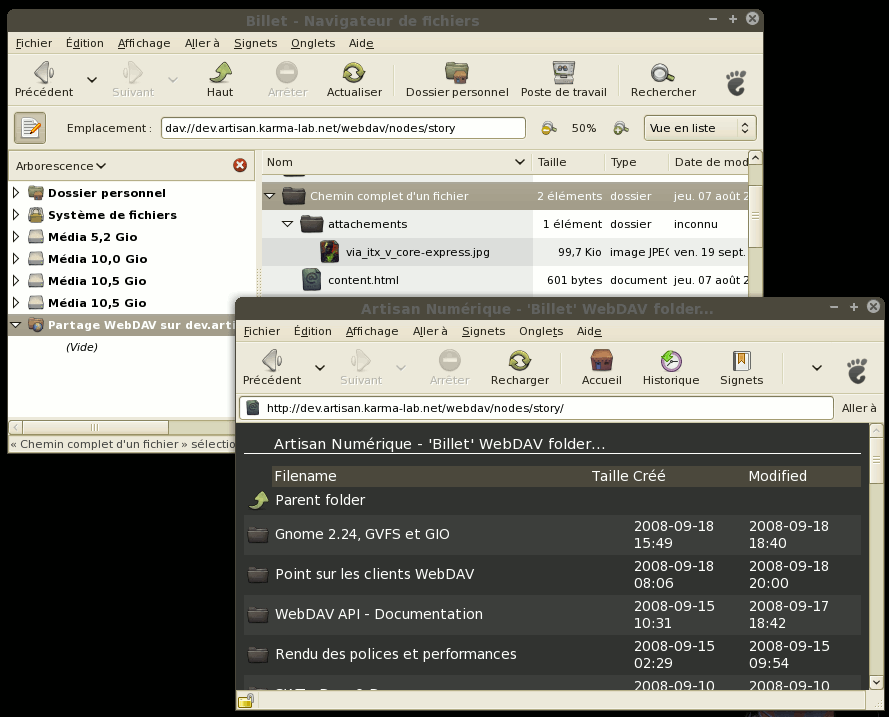Click the Rechercher magnifier in Nautilus

click(x=663, y=80)
